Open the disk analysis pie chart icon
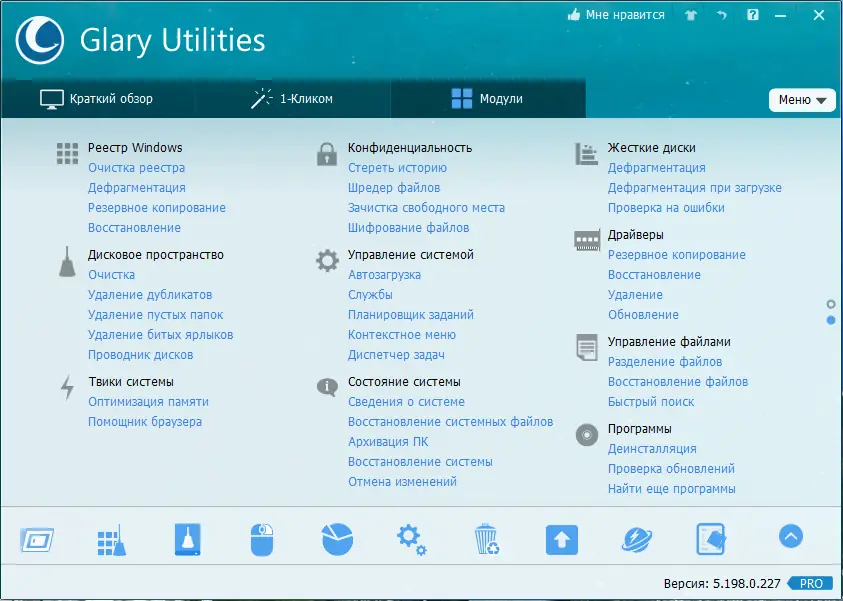Viewport: 843px width, 601px height. tap(337, 539)
